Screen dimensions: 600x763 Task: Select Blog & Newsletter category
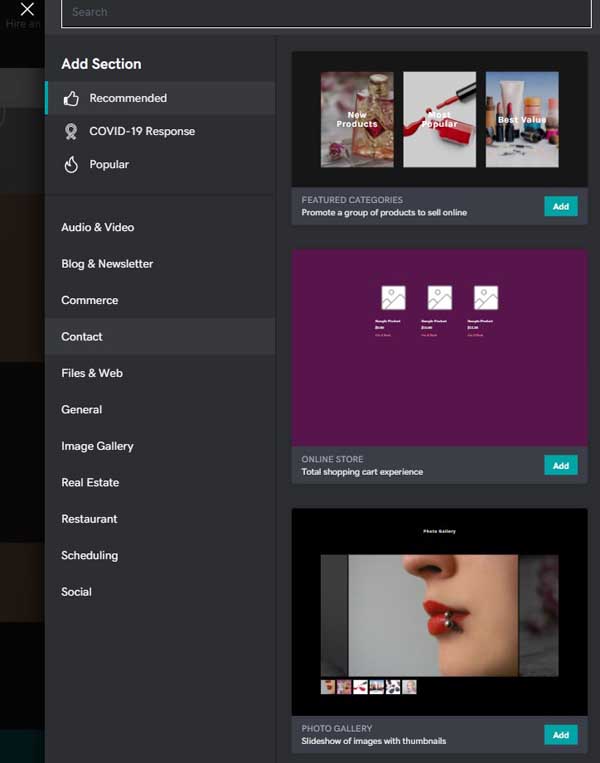tap(107, 264)
